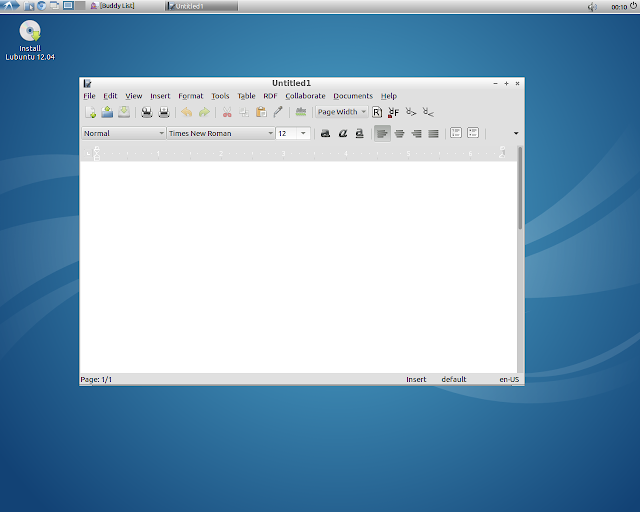Select the Install Lubuntu 12.04 desktop icon
640x512 pixels.
pyautogui.click(x=30, y=40)
